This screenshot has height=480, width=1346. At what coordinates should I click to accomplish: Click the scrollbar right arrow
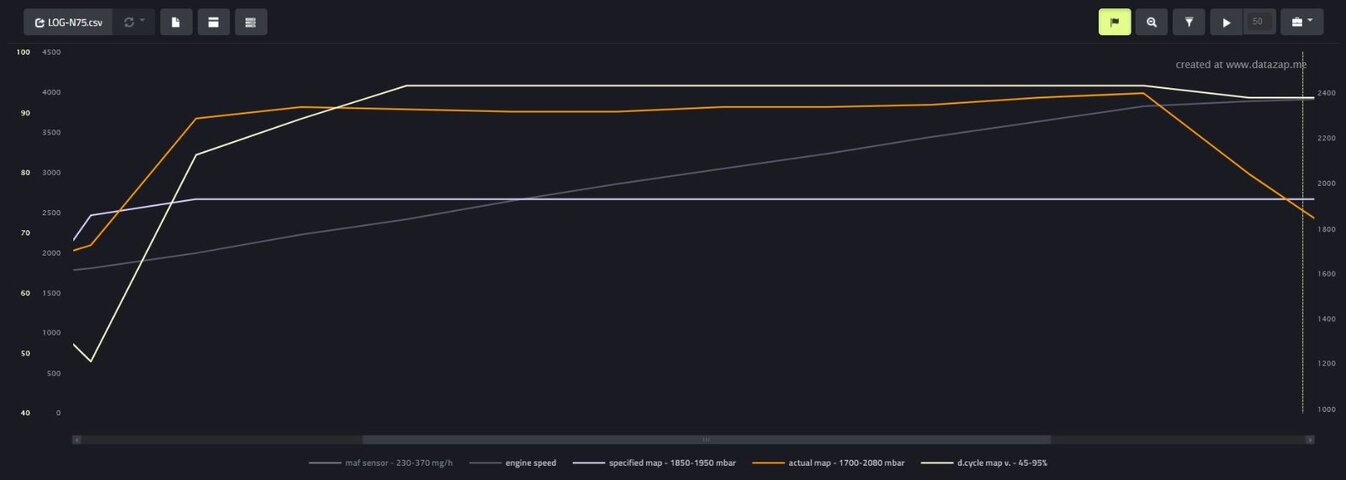(x=1309, y=439)
